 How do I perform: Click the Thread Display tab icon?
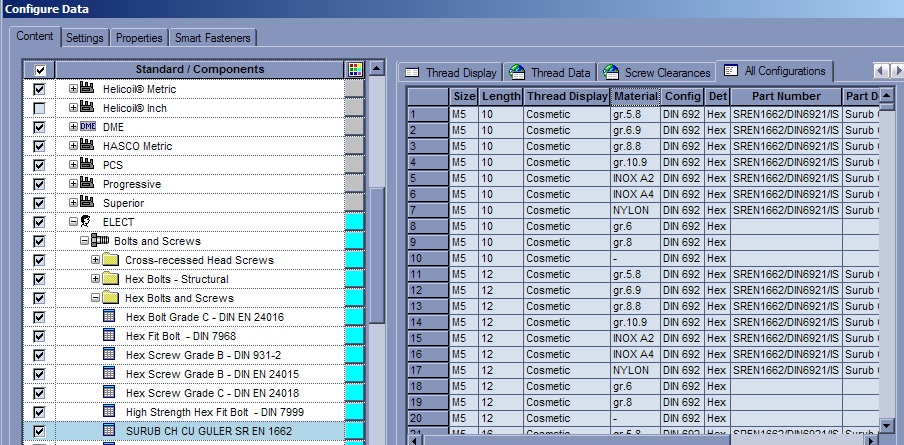(412, 73)
